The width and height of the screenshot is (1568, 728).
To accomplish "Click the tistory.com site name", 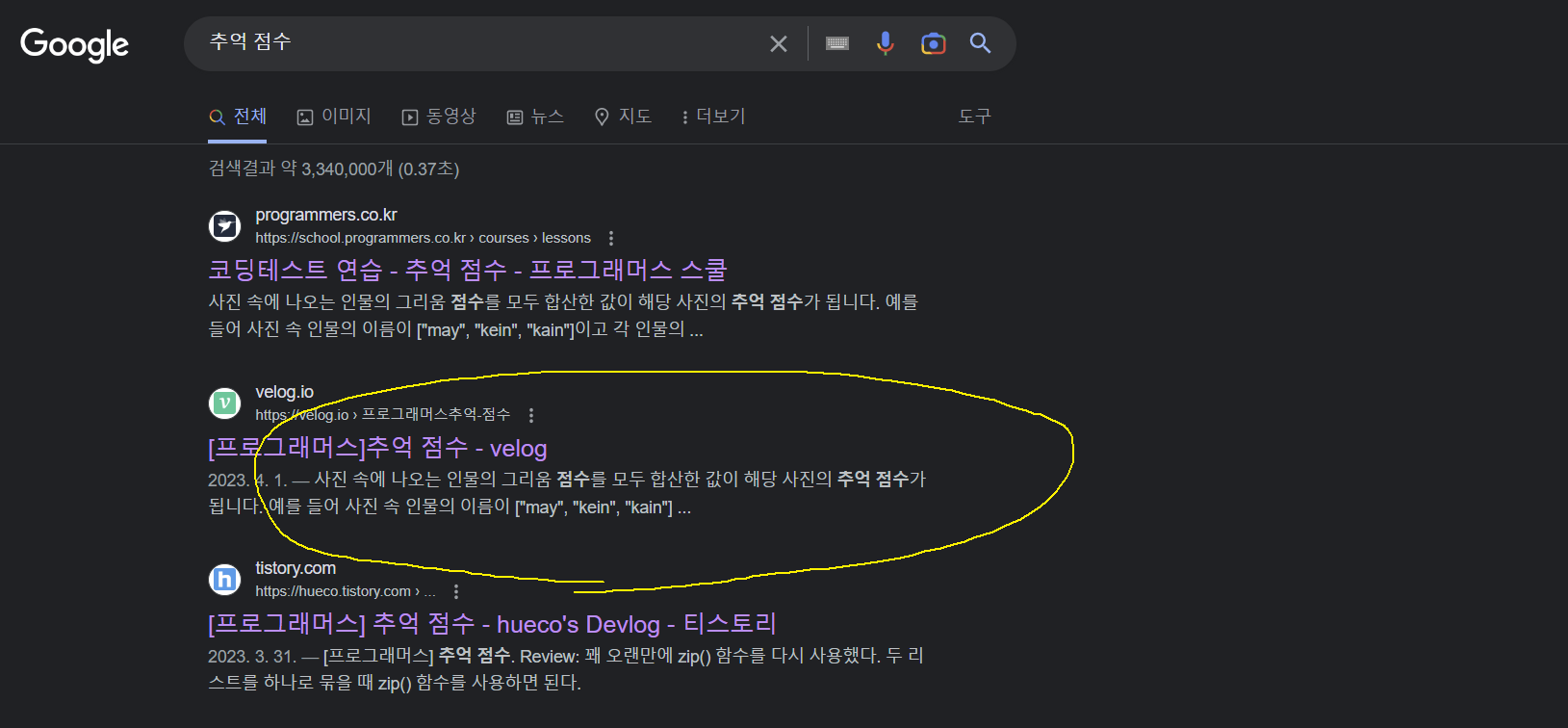I will (296, 568).
